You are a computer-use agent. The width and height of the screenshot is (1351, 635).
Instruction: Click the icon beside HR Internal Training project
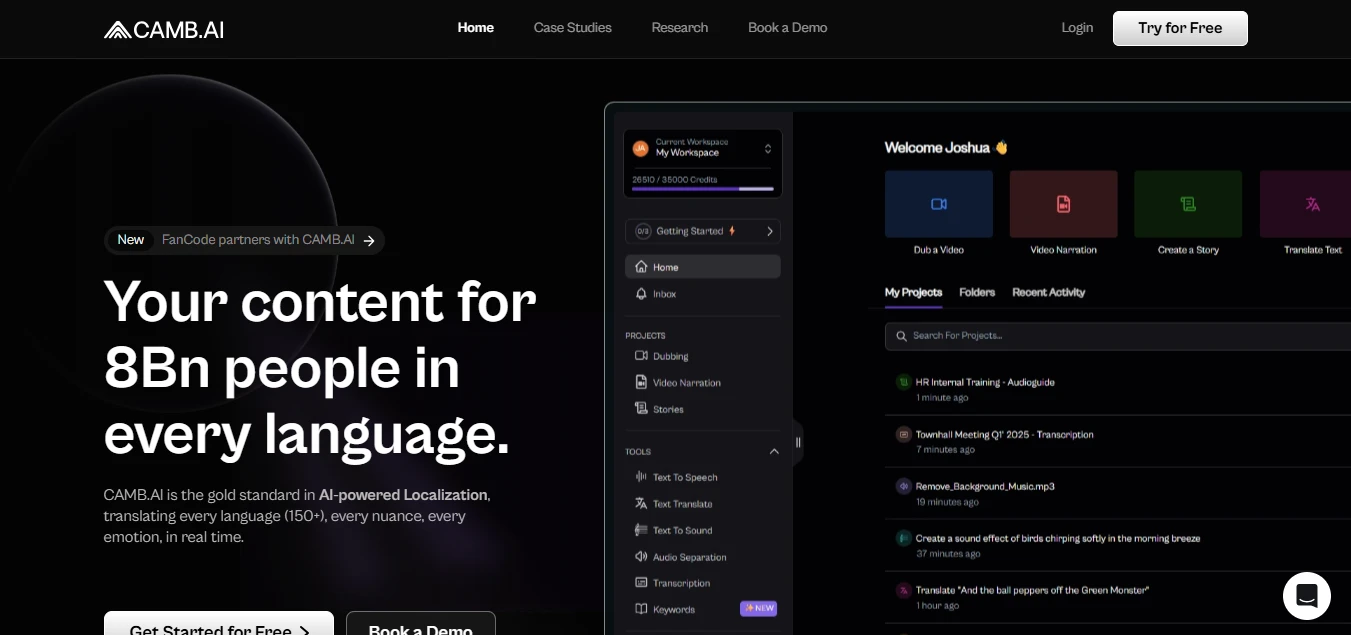[x=904, y=382]
